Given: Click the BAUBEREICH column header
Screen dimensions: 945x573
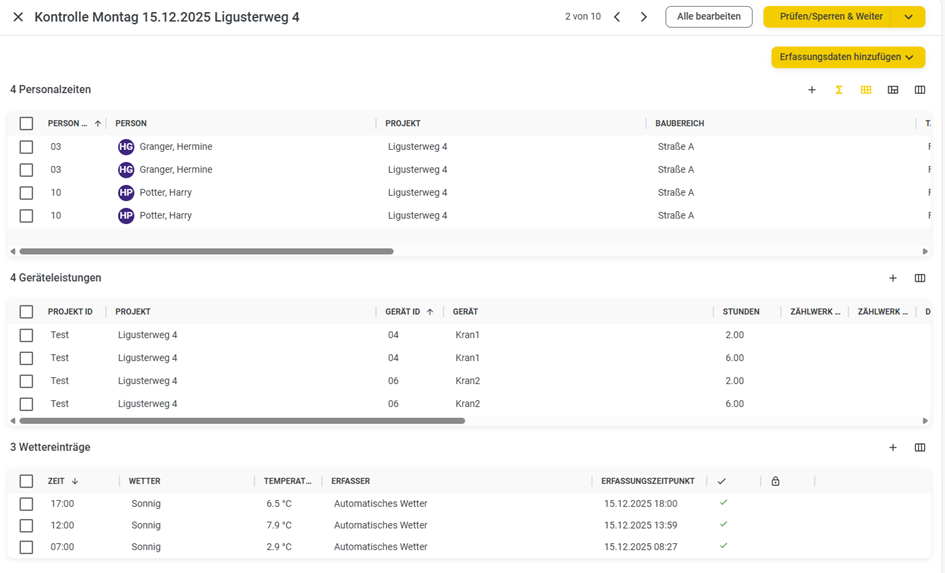Looking at the screenshot, I should 680,124.
